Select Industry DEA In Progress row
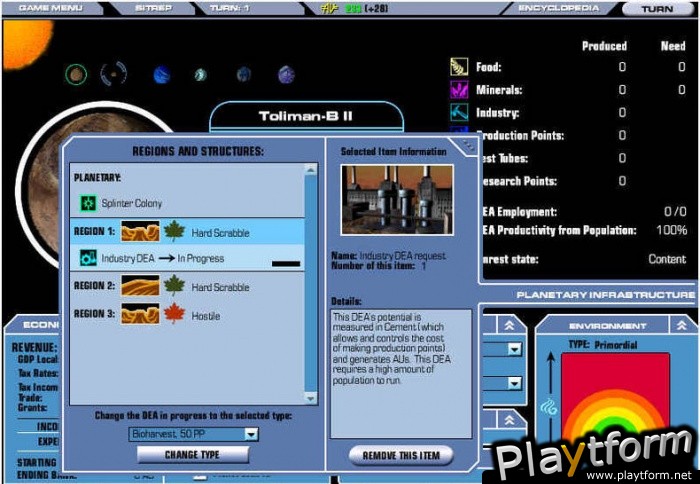The width and height of the screenshot is (700, 484). pos(187,258)
